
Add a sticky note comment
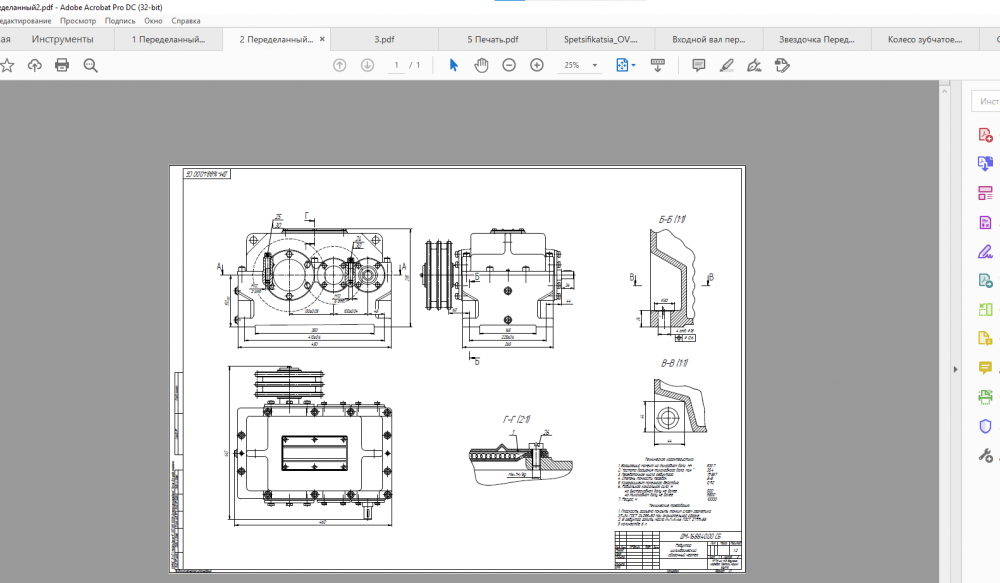point(699,65)
